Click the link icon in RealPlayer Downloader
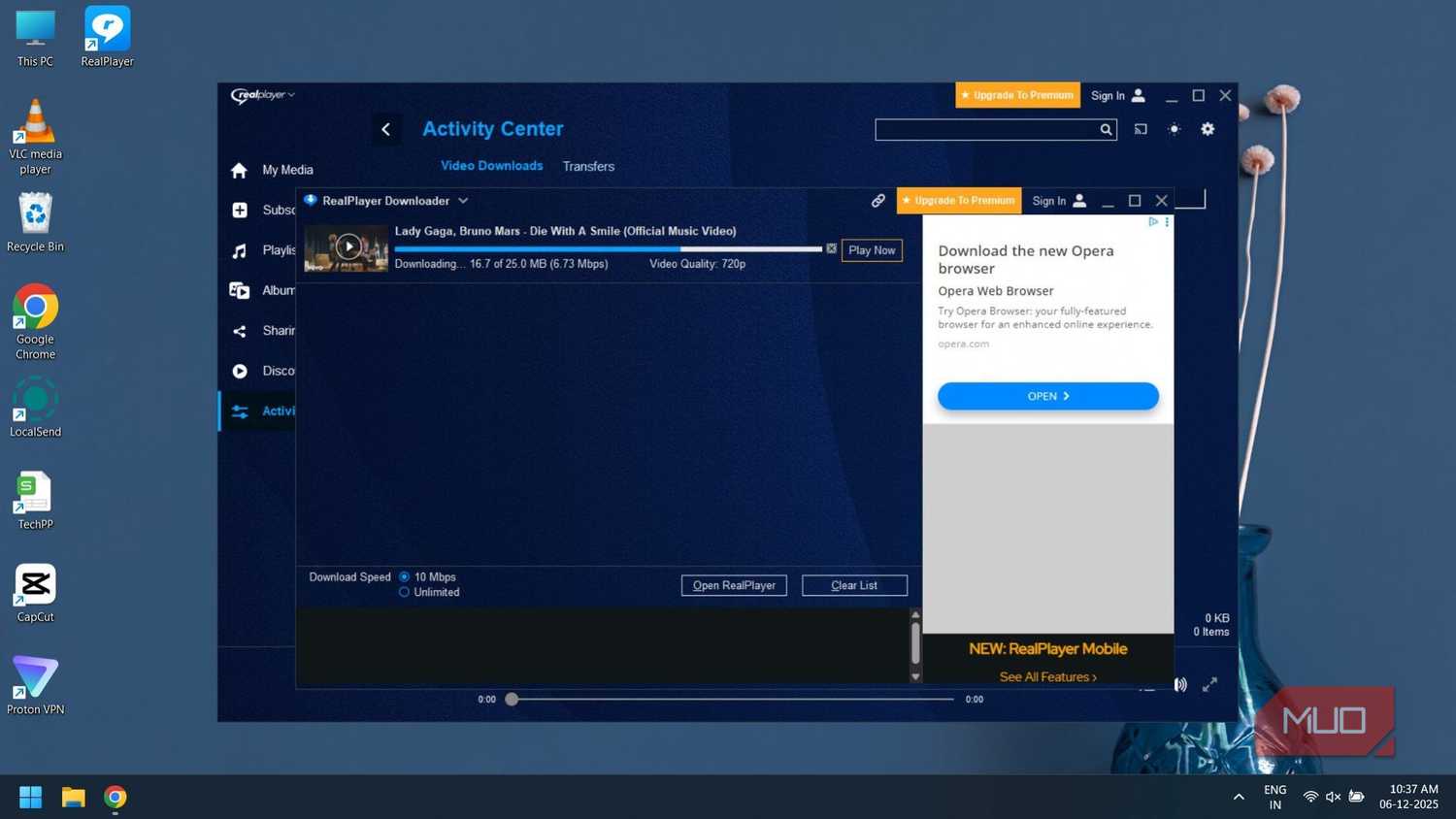Viewport: 1456px width, 819px height. tap(878, 201)
